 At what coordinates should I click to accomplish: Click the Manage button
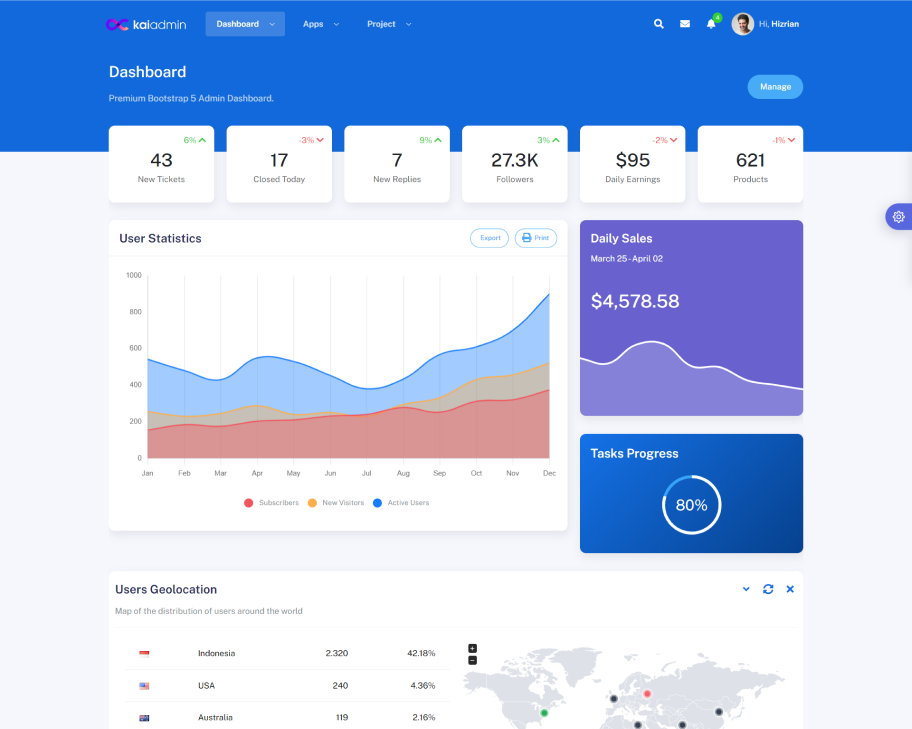pyautogui.click(x=775, y=87)
